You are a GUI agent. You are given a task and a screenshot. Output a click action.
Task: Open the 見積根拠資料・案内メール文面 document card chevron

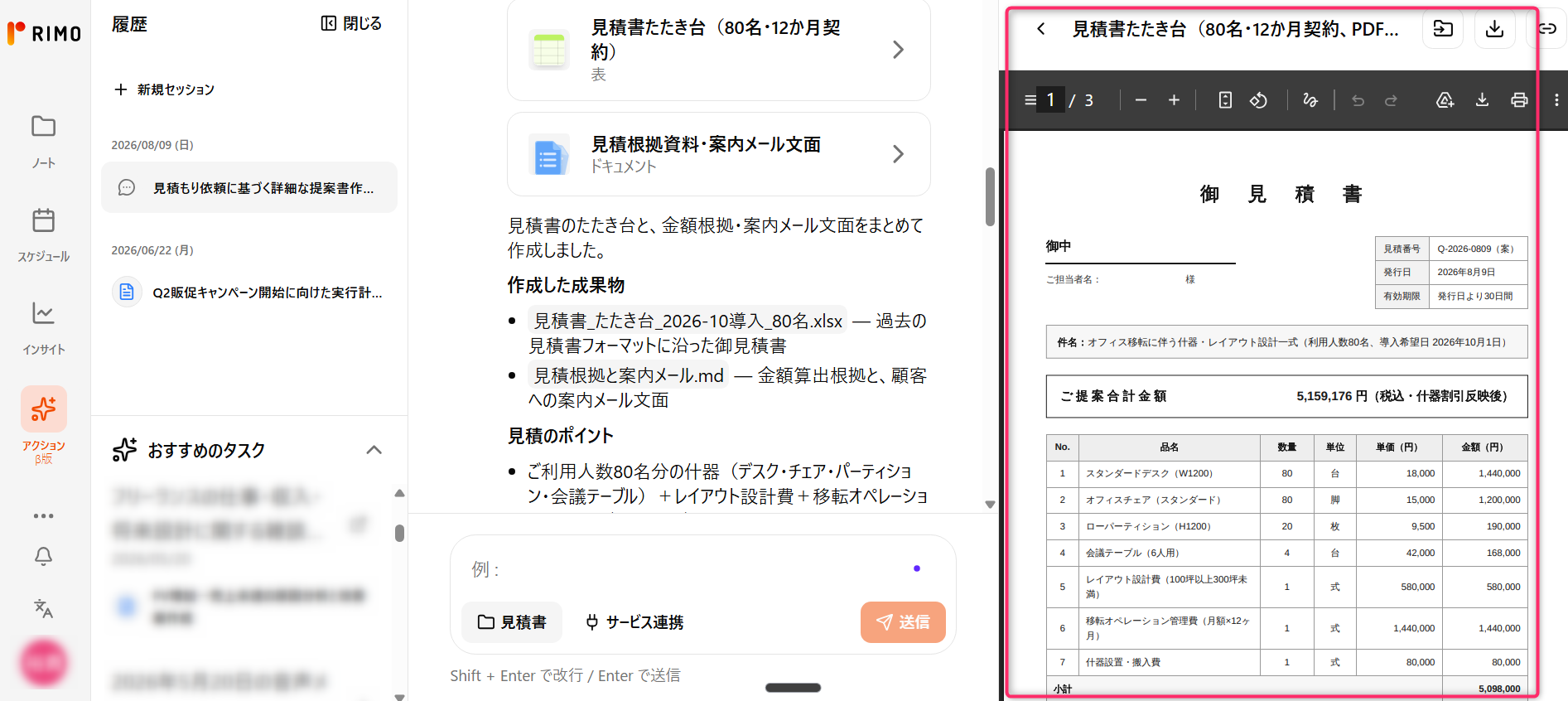[x=898, y=154]
